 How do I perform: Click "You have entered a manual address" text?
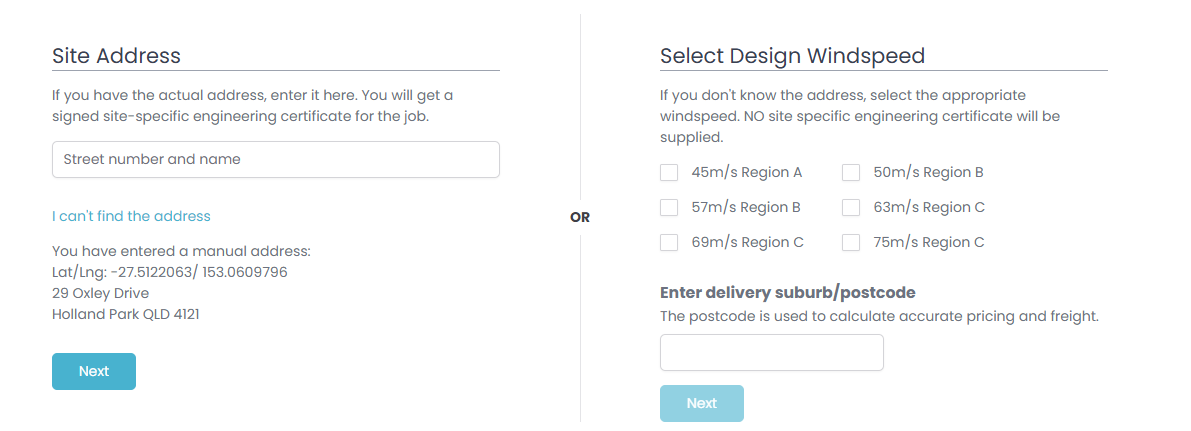pyautogui.click(x=181, y=251)
